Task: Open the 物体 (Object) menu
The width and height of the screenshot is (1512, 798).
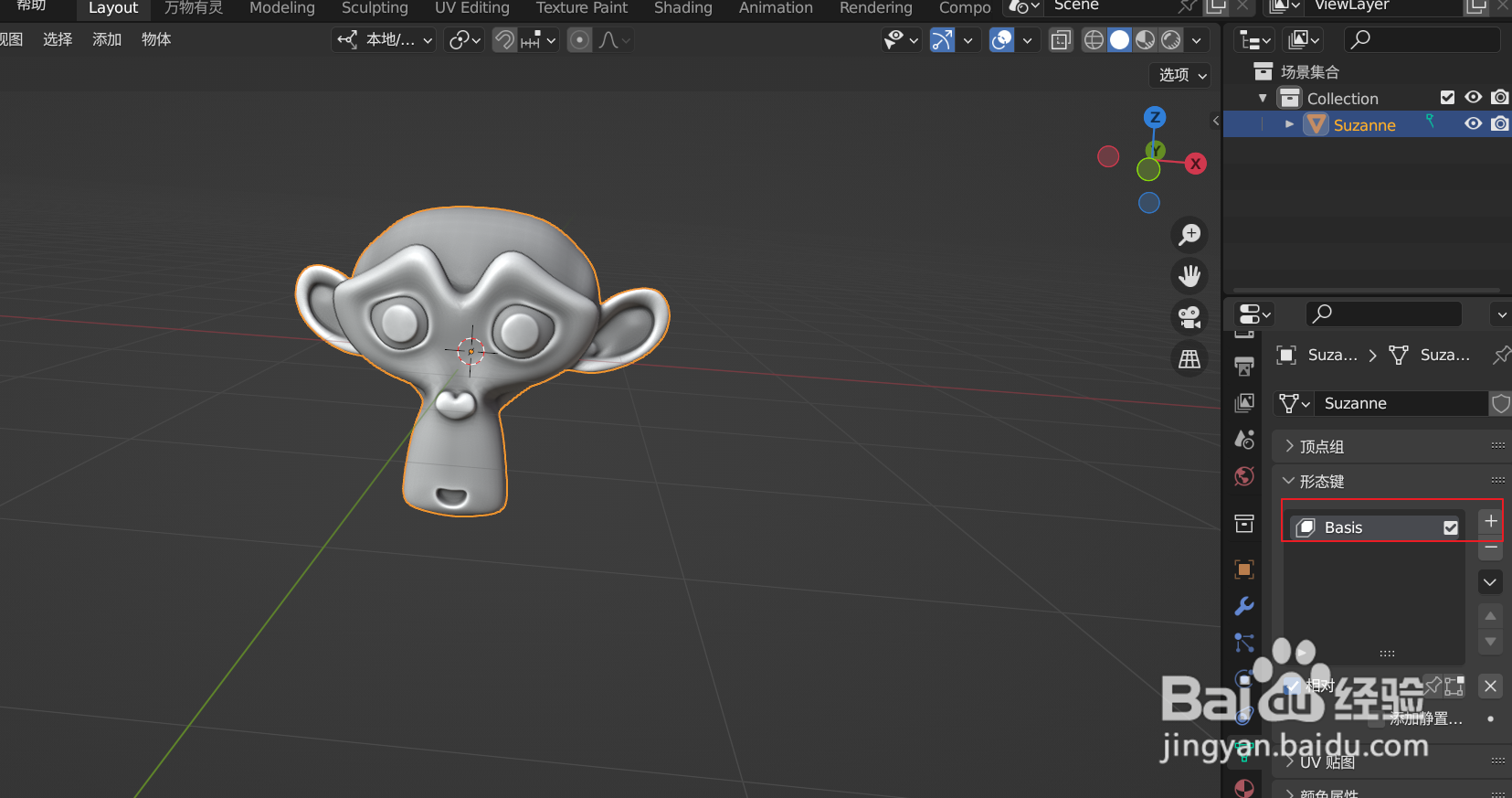Action: pyautogui.click(x=156, y=39)
